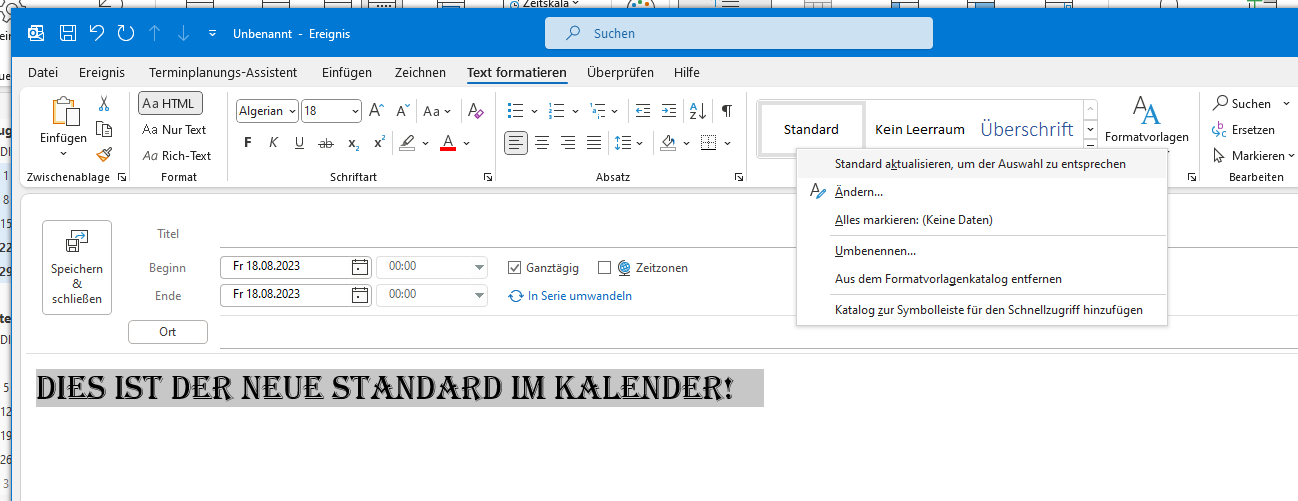
Task: Select 'Ändern...' in context menu
Action: pos(982,191)
